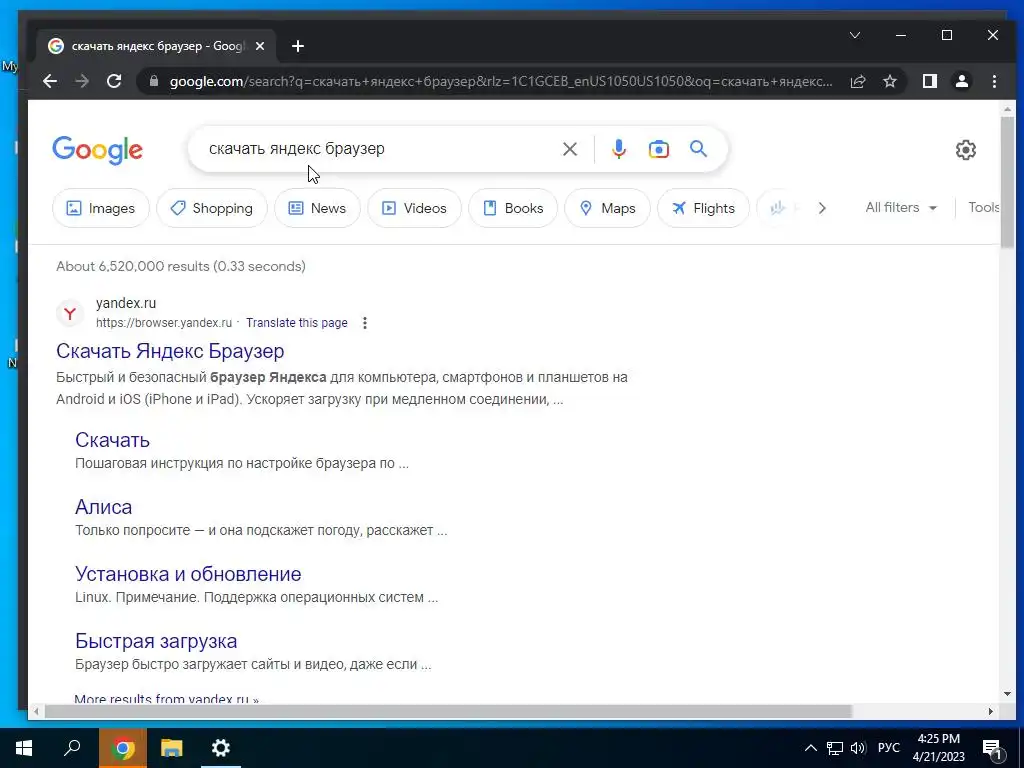
Task: Click Translate this page link
Action: click(x=296, y=323)
